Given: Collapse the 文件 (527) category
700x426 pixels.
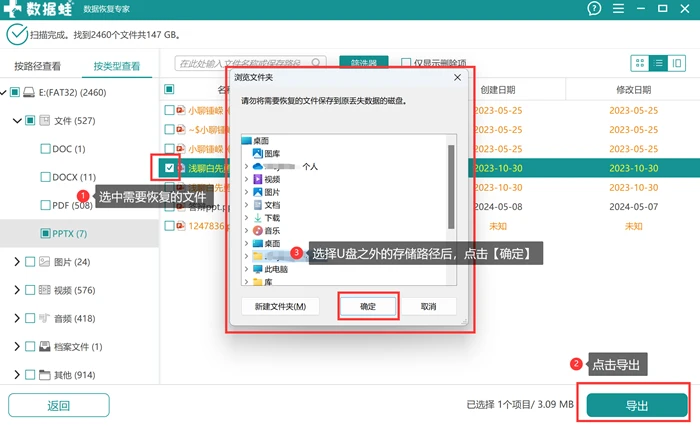Looking at the screenshot, I should pos(17,121).
